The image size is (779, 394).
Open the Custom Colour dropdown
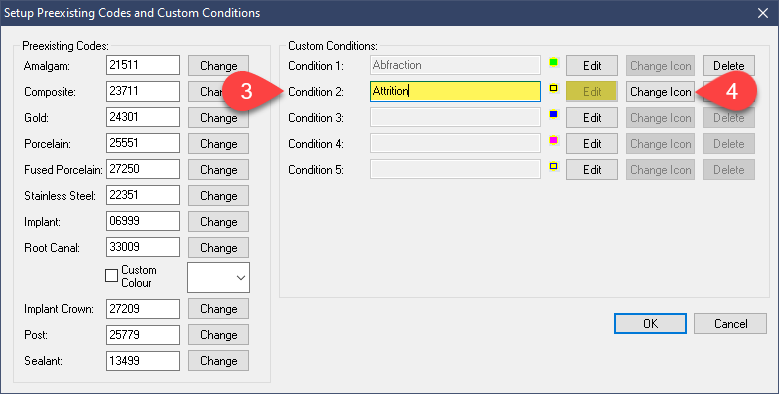[x=219, y=277]
